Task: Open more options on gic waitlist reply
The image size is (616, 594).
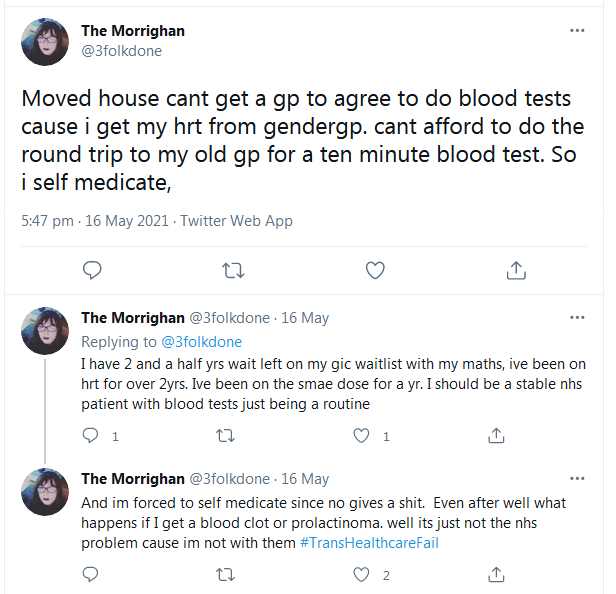Action: coord(577,317)
